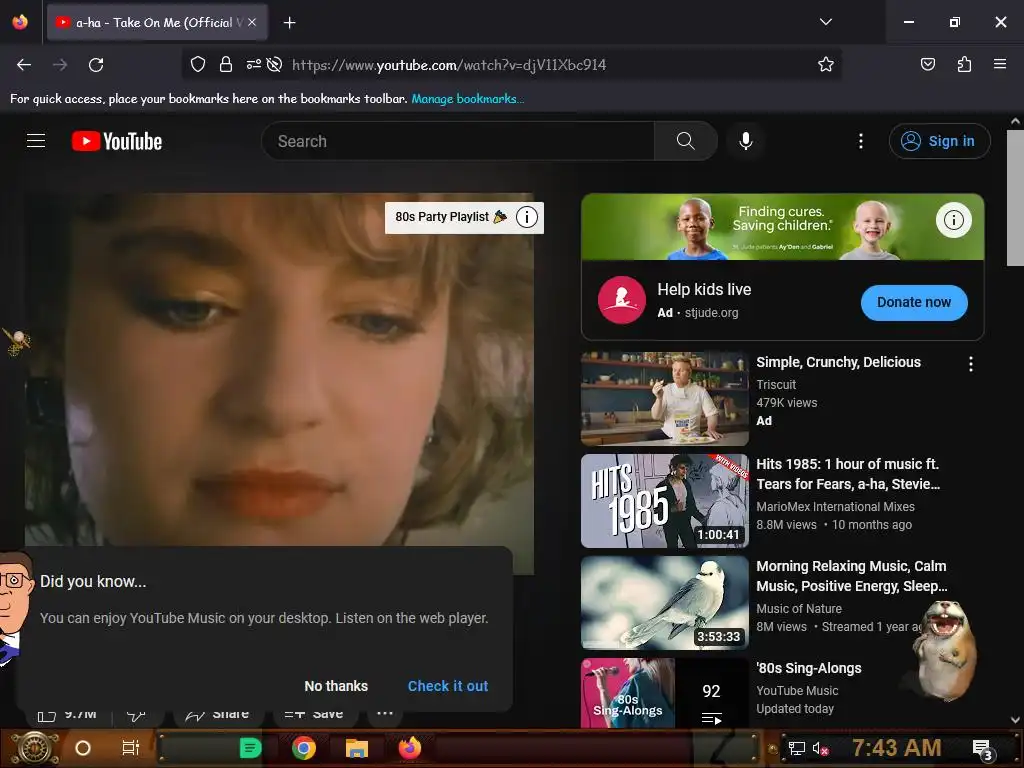Open Save to Pocket icon
This screenshot has height=768, width=1024.
click(927, 64)
